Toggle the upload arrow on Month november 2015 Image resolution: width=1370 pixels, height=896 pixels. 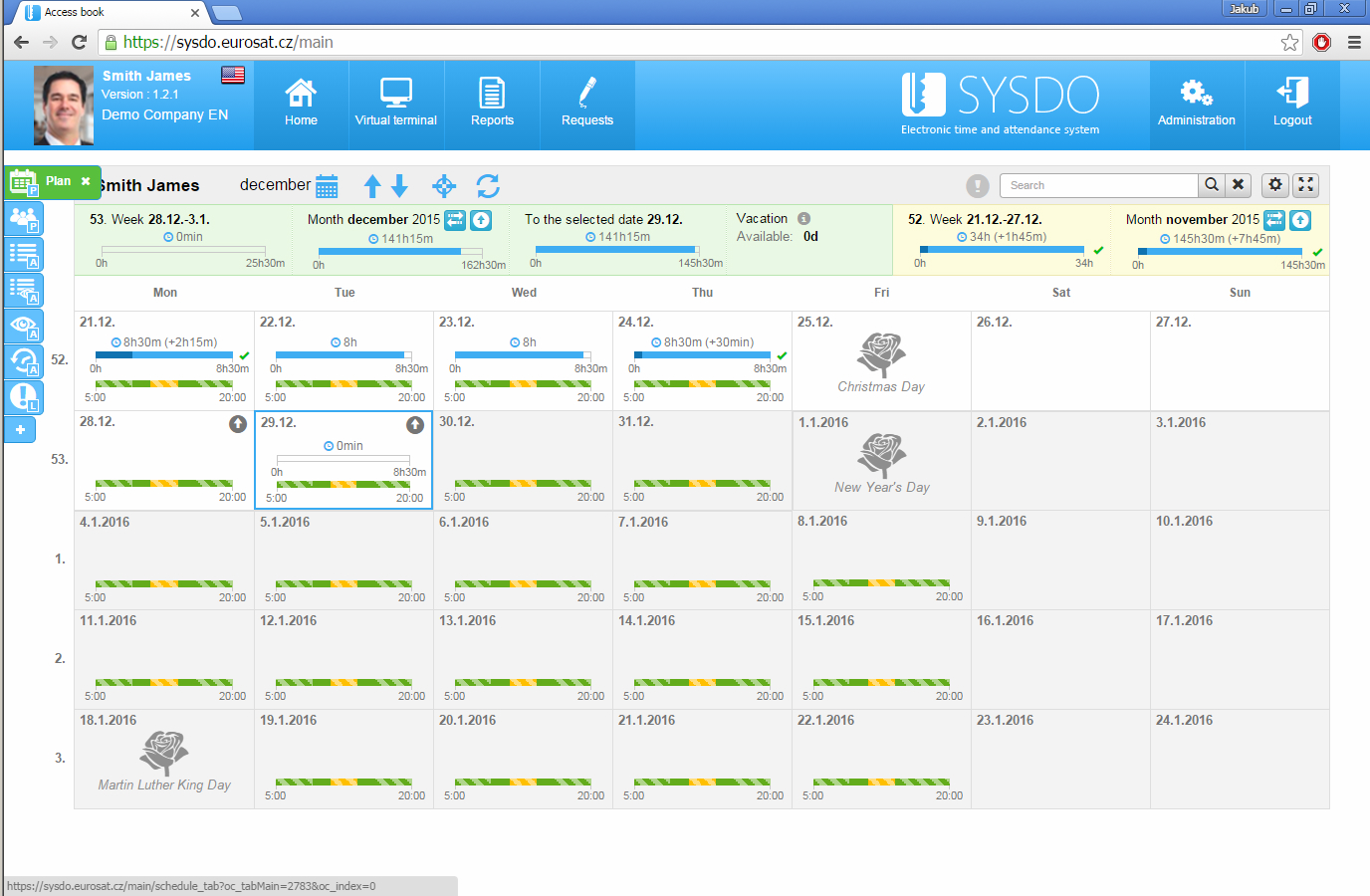coord(1300,220)
